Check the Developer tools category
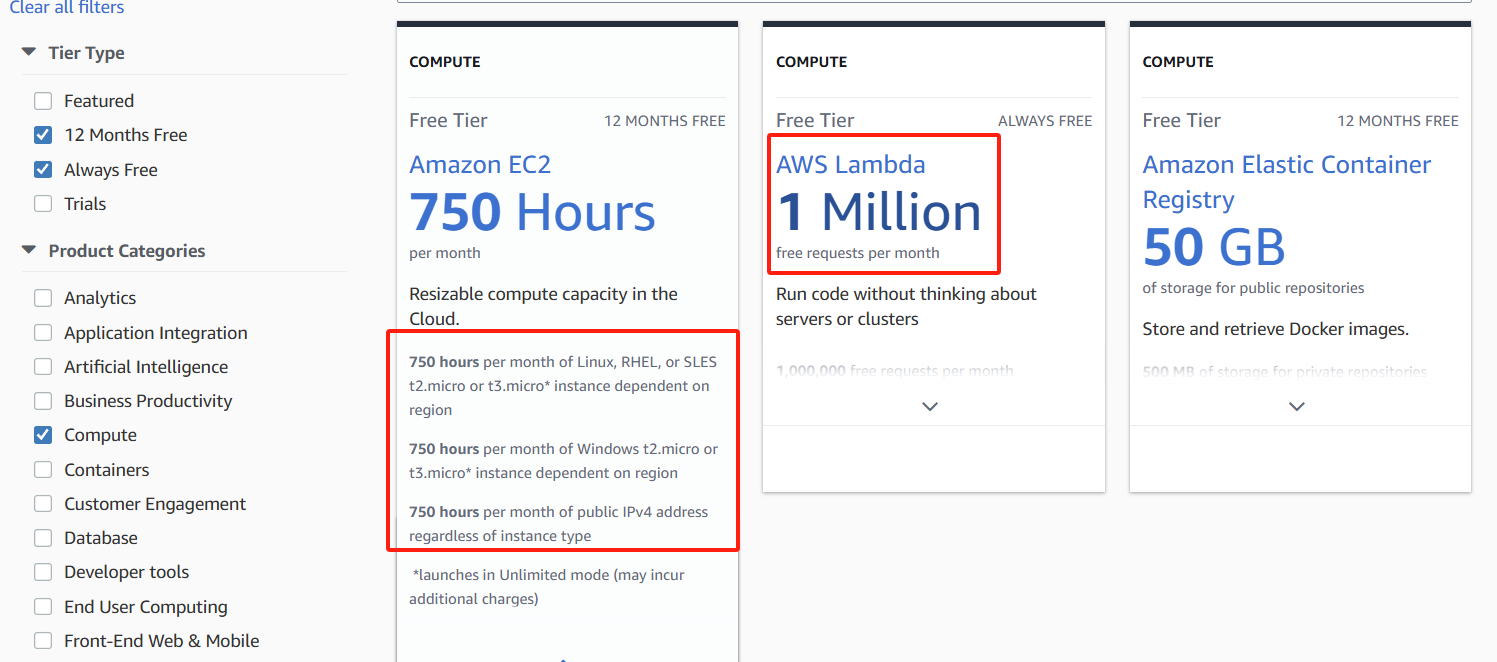The width and height of the screenshot is (1497, 662). pos(43,572)
